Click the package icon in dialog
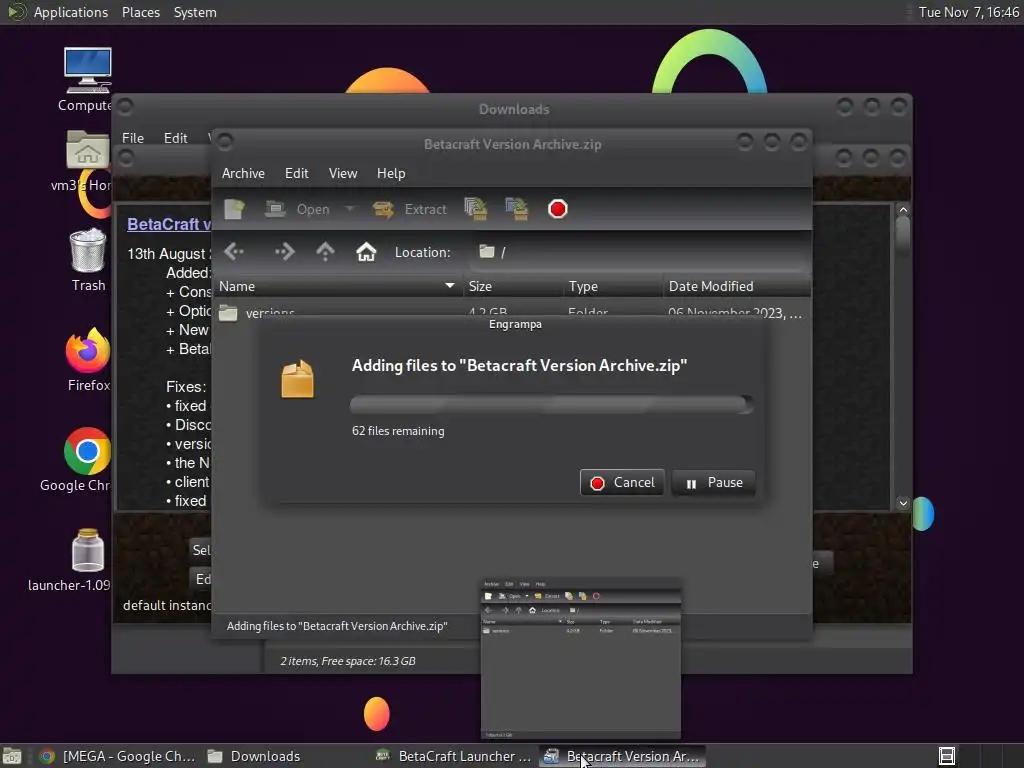 [x=297, y=379]
